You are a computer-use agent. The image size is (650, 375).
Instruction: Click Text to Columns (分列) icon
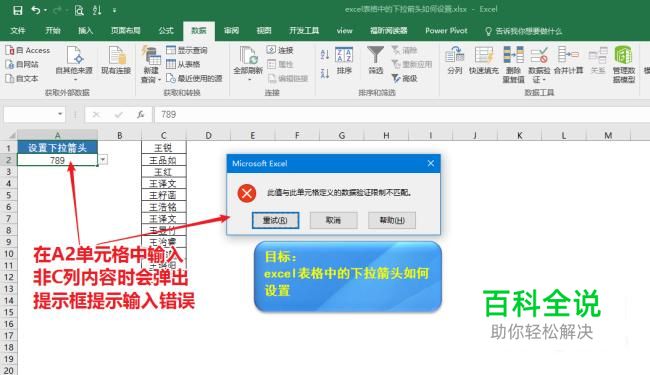coord(455,60)
